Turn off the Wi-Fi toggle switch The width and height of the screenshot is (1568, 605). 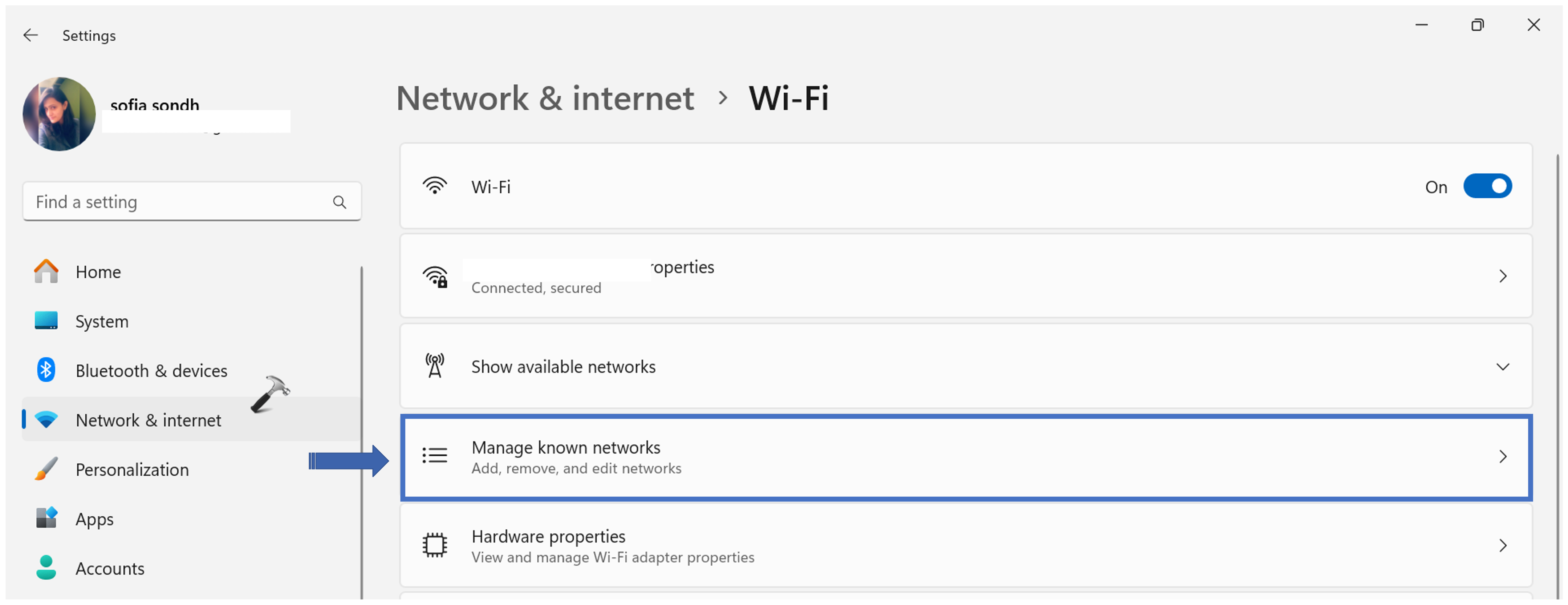(1487, 186)
